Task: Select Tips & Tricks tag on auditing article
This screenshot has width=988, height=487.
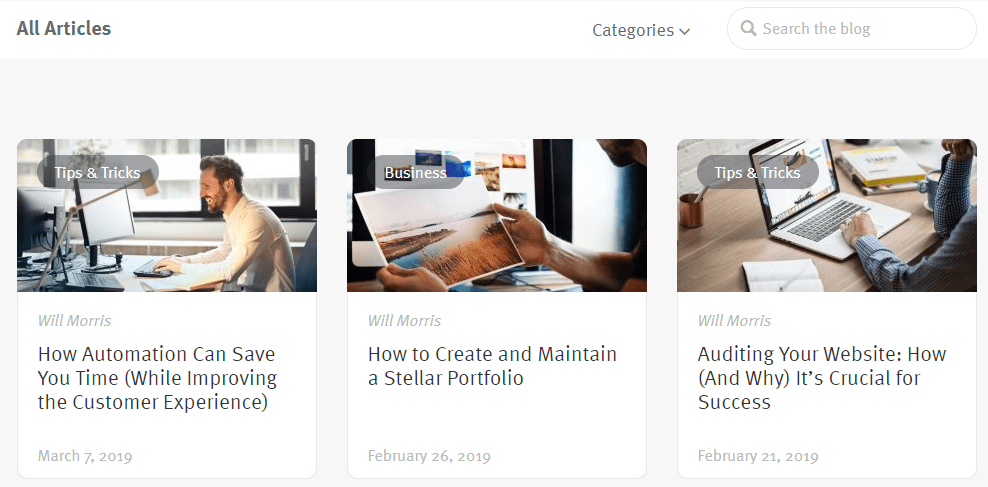Action: tap(757, 173)
